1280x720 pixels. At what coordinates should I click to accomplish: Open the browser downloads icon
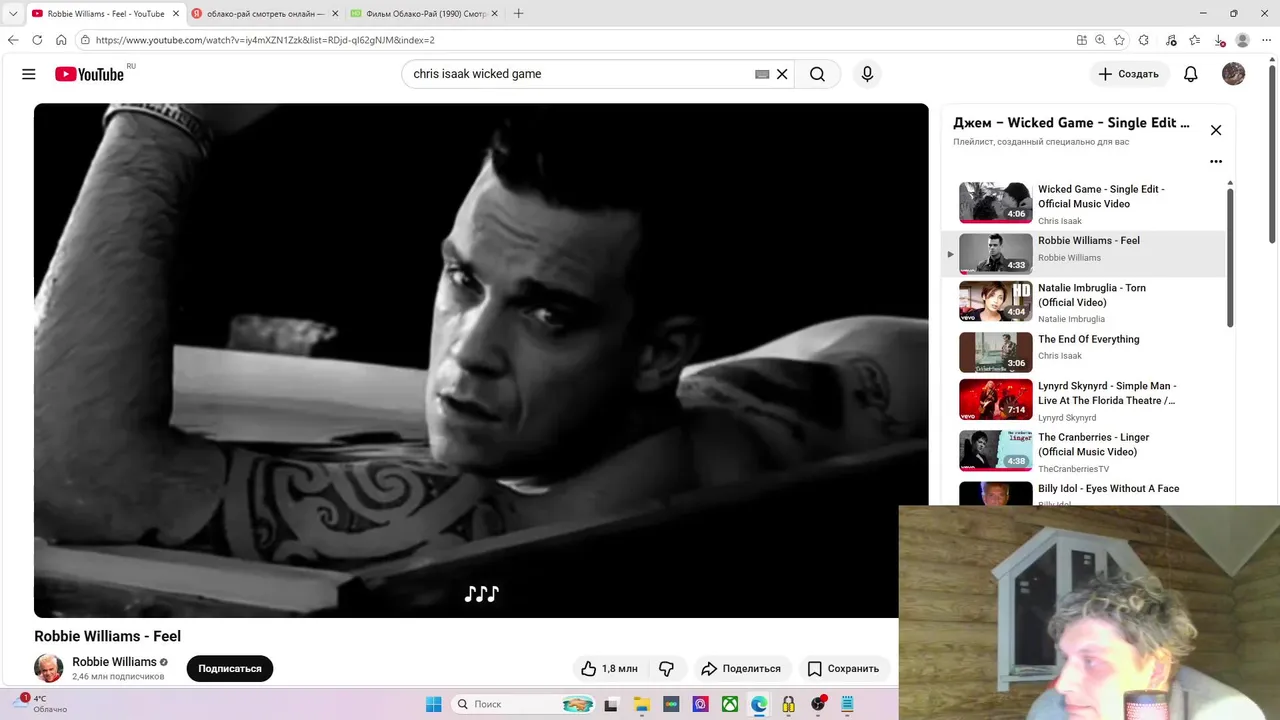click(1219, 40)
